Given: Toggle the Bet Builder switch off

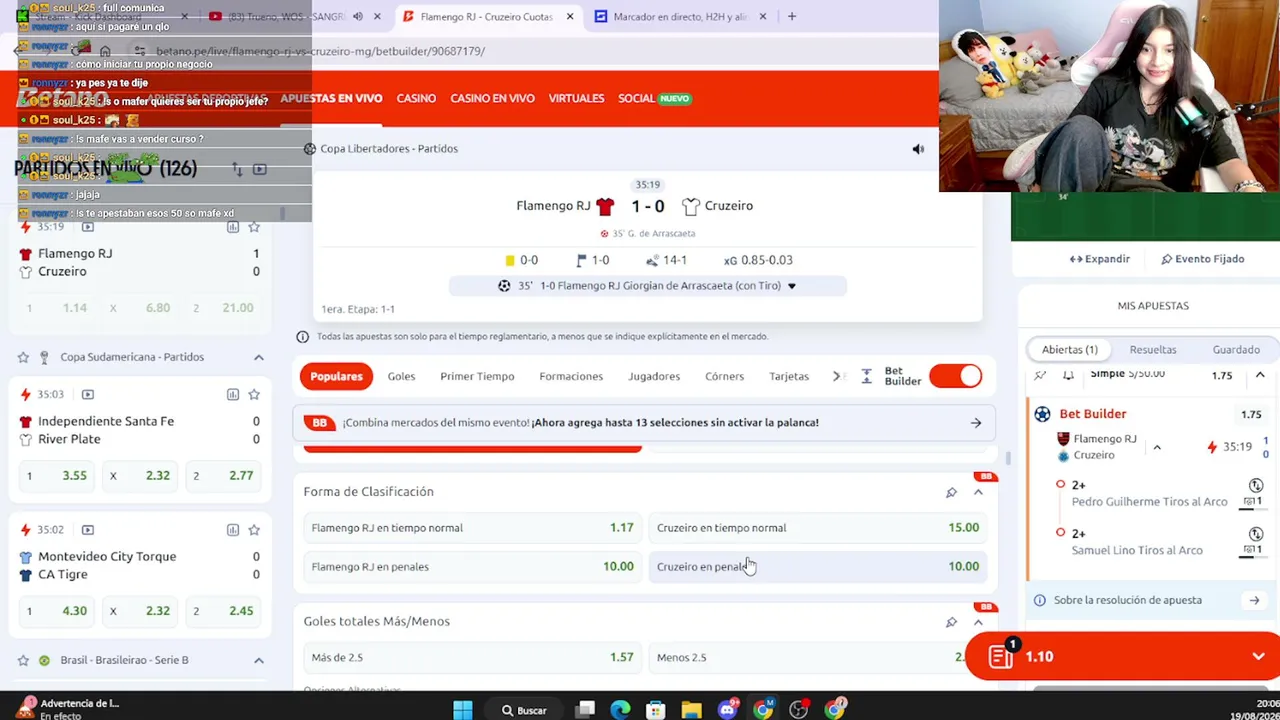Looking at the screenshot, I should click(955, 376).
